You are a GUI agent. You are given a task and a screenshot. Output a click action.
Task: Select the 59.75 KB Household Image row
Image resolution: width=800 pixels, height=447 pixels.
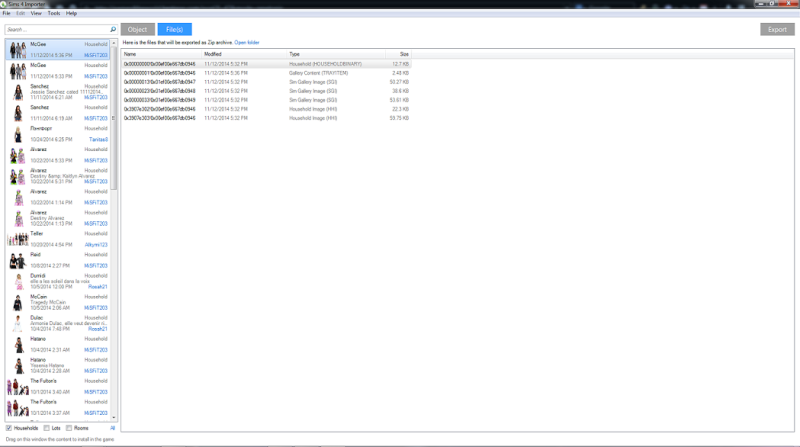coord(266,118)
